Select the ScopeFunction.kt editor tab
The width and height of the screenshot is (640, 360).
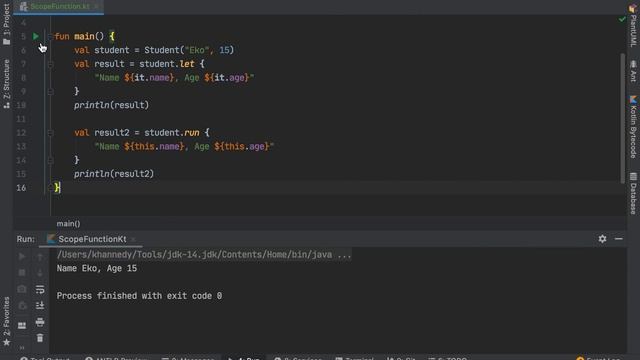pyautogui.click(x=59, y=7)
